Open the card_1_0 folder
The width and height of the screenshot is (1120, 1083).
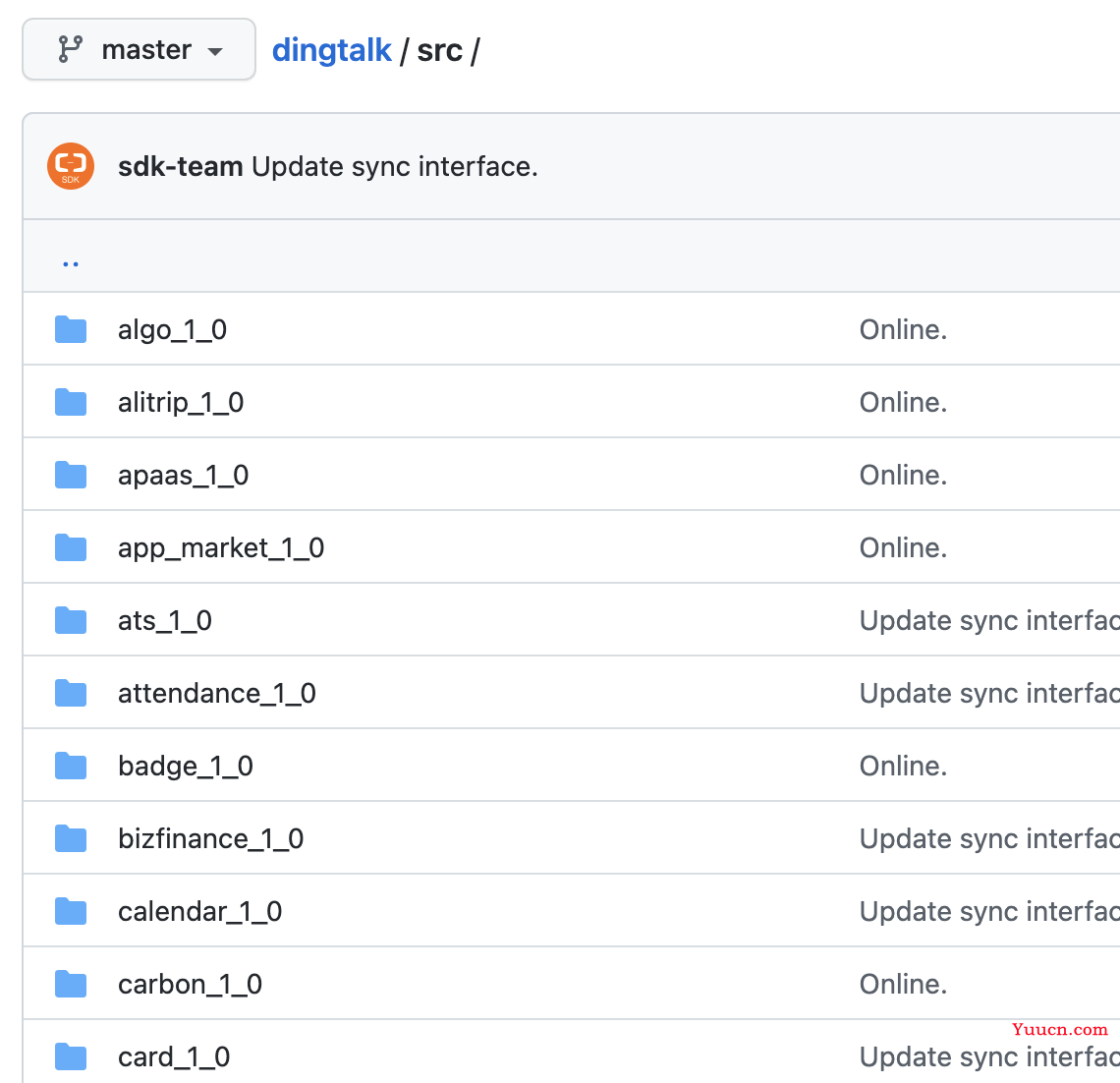pos(174,1057)
